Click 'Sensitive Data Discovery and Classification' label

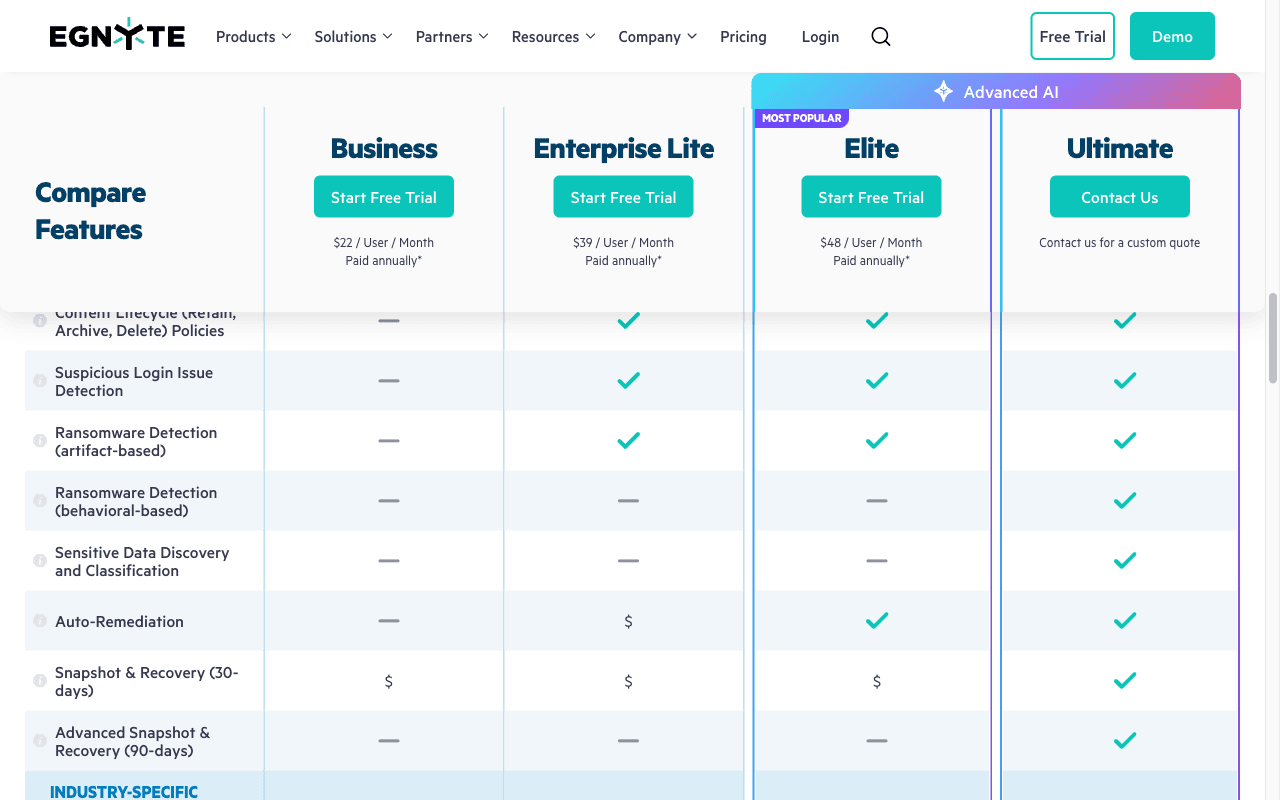[x=142, y=561]
